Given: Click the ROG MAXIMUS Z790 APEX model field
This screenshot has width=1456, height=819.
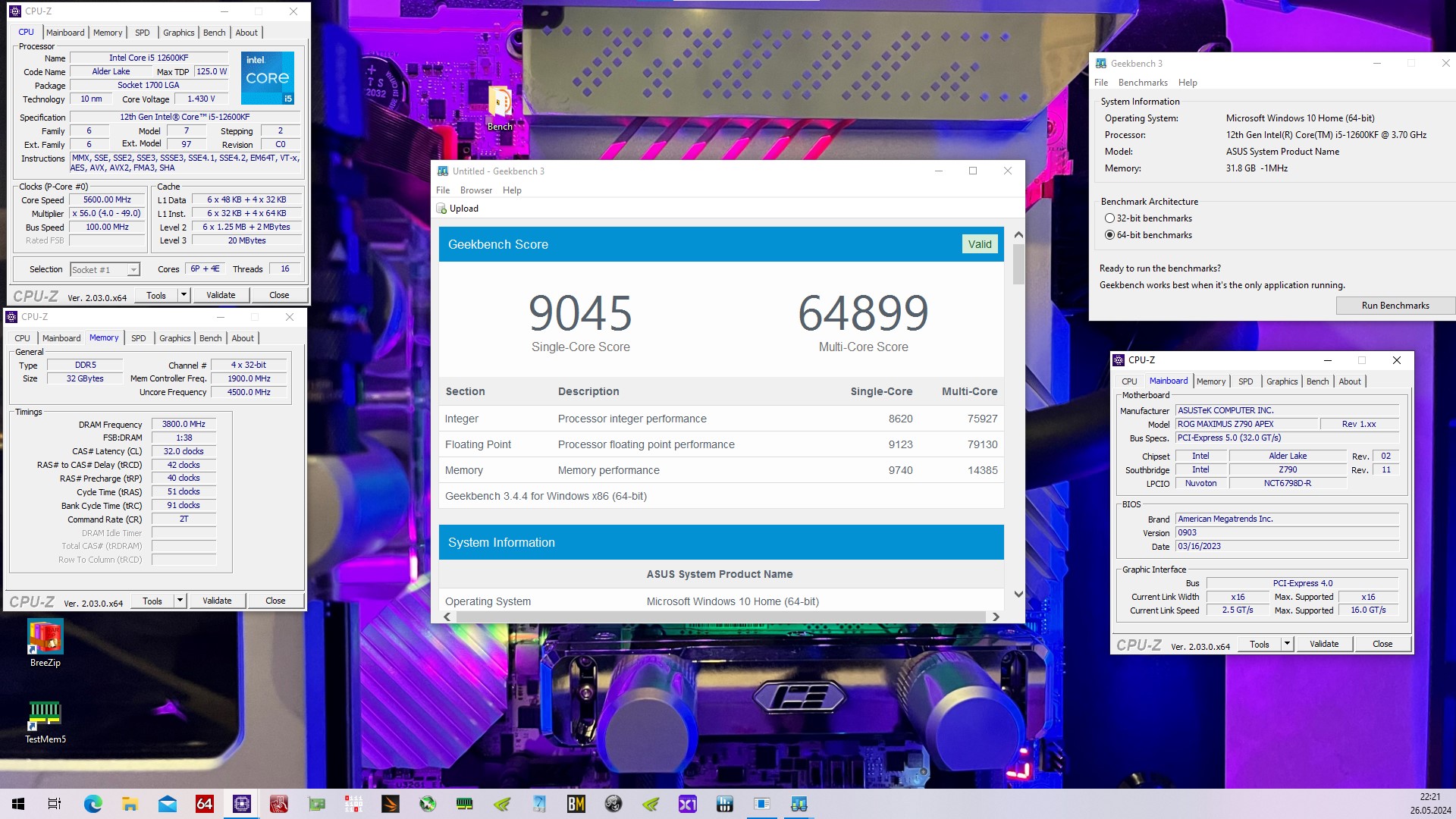Looking at the screenshot, I should (x=1247, y=425).
